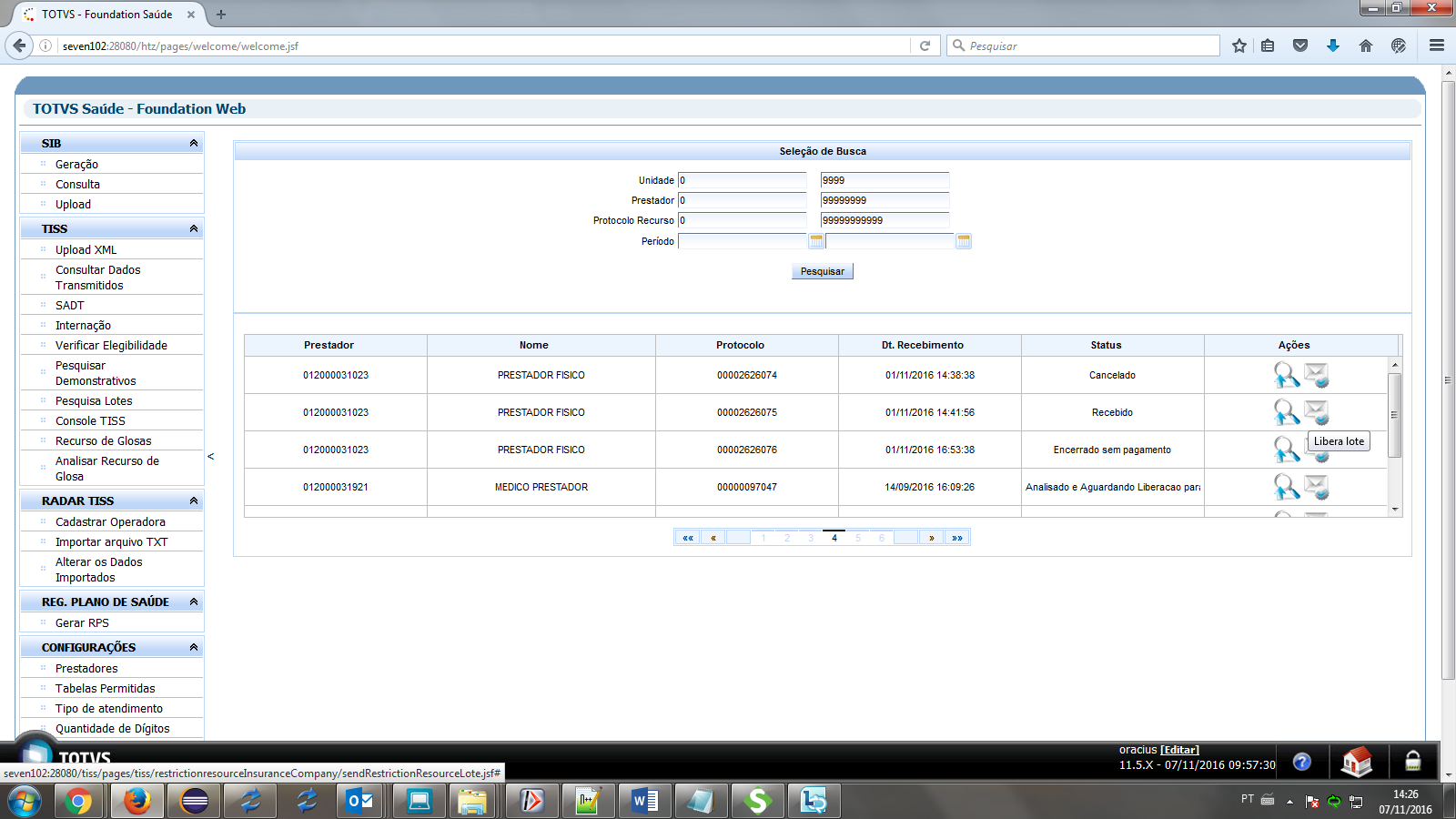Open details magnifier for protocol 00002626076
Image resolution: width=1456 pixels, height=819 pixels.
click(x=1286, y=450)
